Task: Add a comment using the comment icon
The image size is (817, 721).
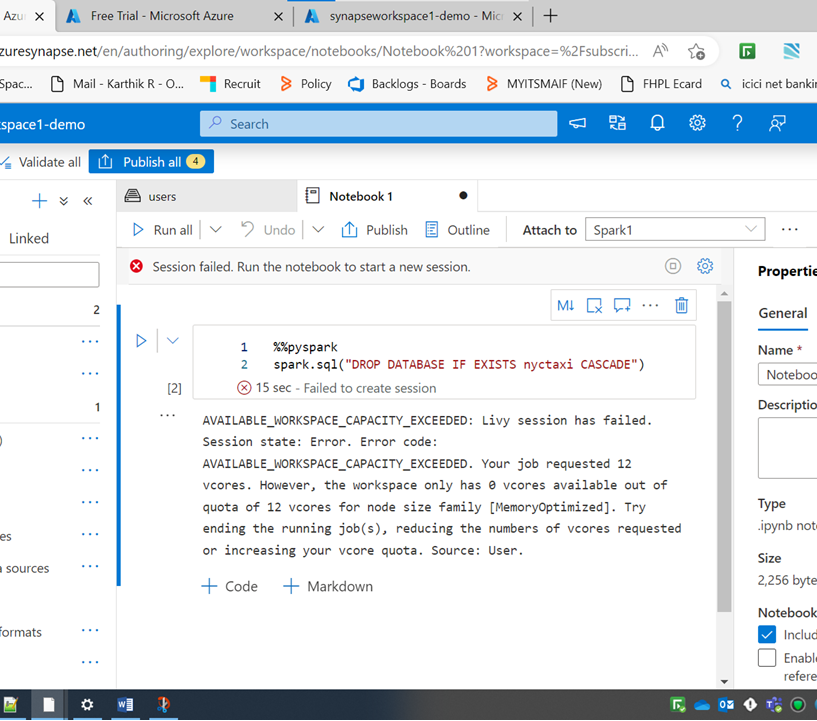Action: click(x=622, y=305)
